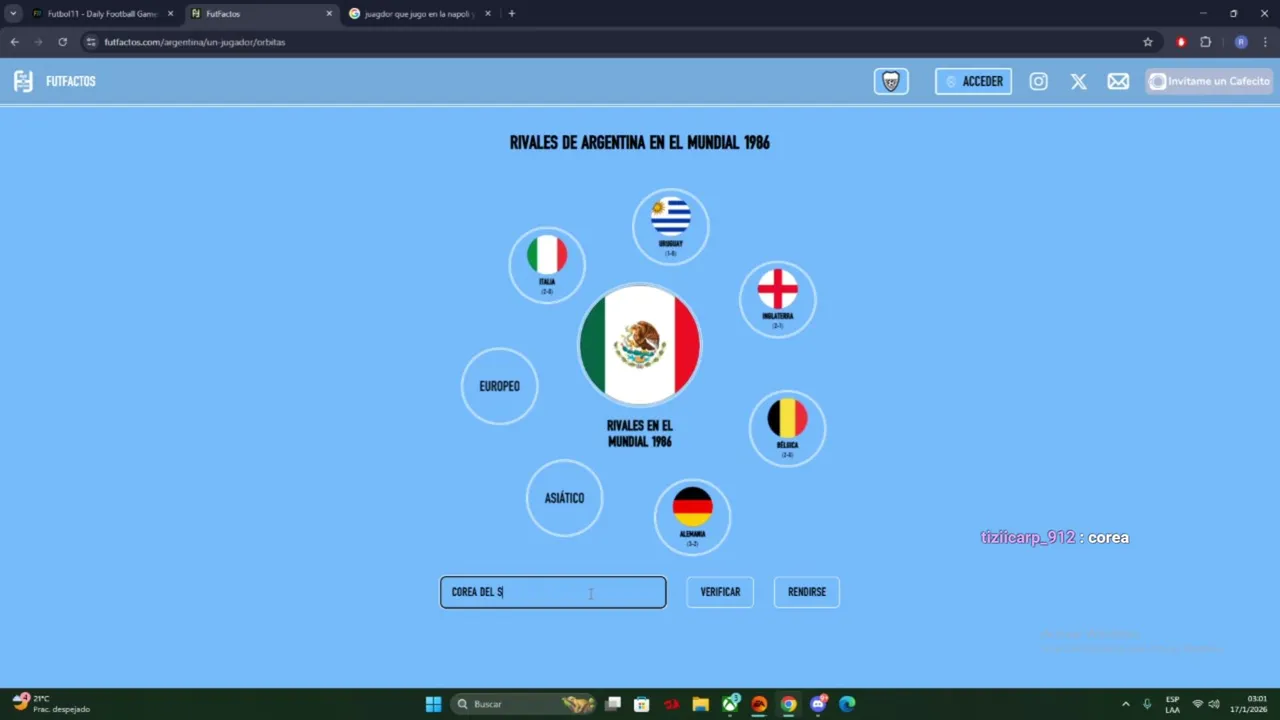Screen dimensions: 1280x720
Task: Select the Italia flag circle
Action: click(547, 265)
